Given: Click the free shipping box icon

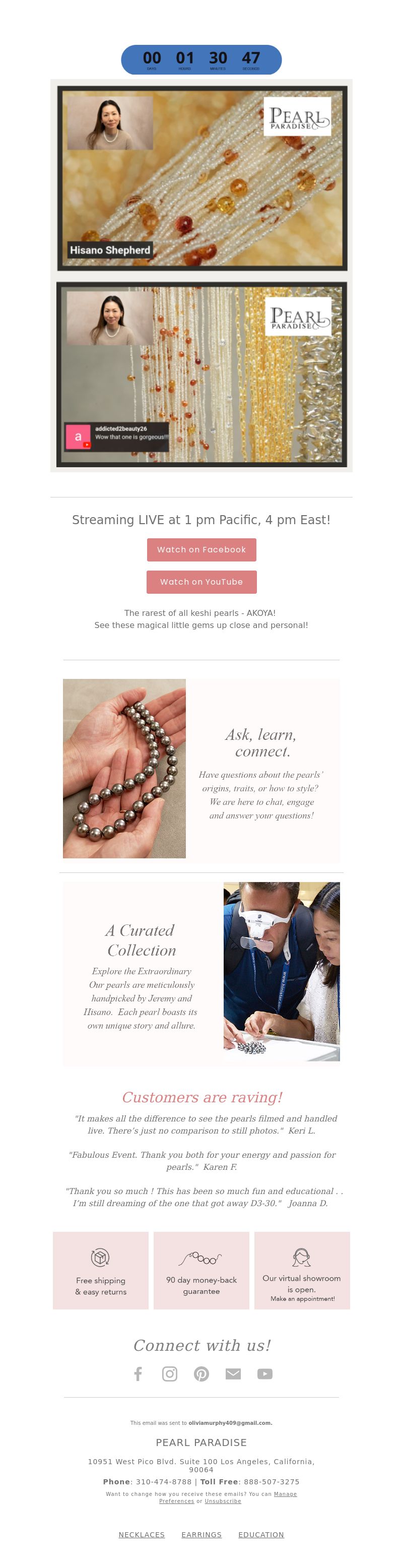Looking at the screenshot, I should [100, 1257].
